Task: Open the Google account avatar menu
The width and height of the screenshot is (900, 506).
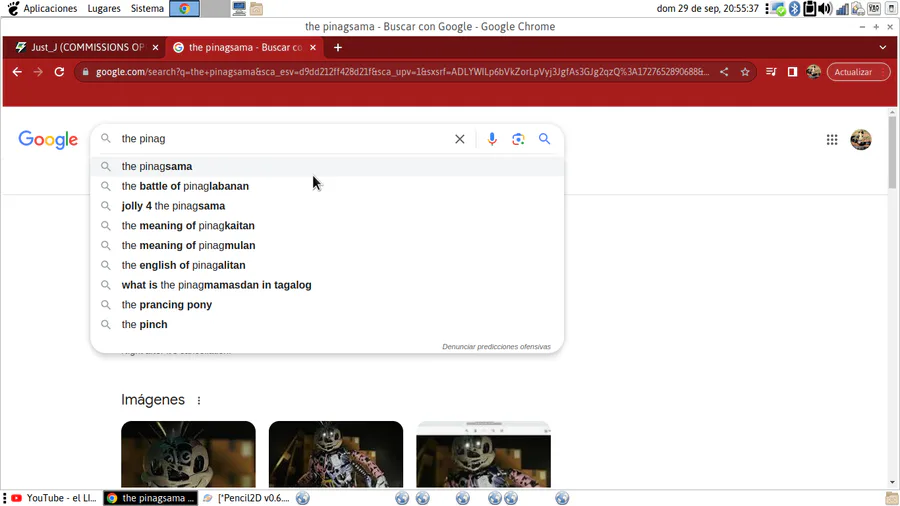Action: [x=860, y=139]
